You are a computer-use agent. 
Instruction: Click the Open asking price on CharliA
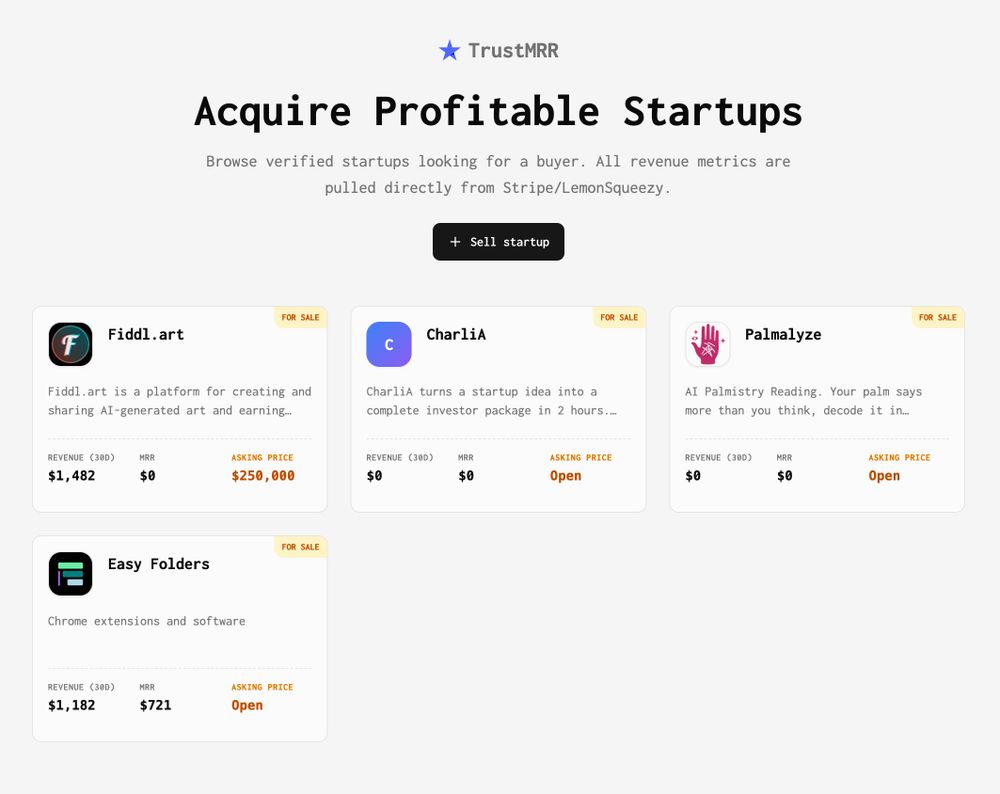coord(565,476)
